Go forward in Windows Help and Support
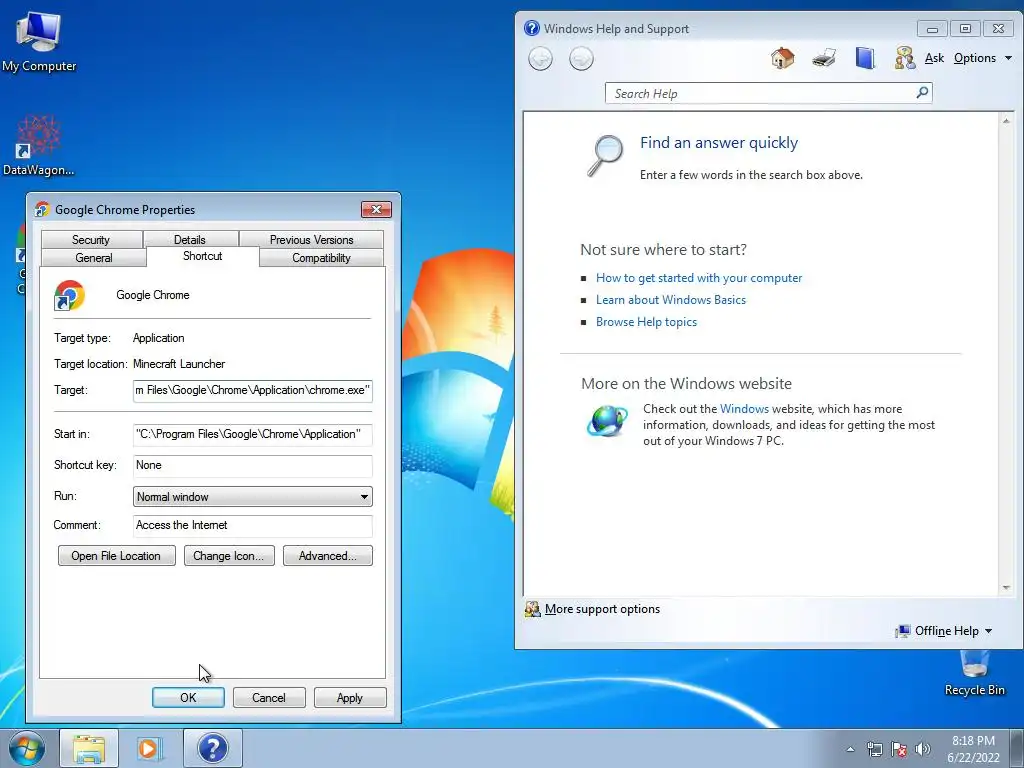 (581, 59)
